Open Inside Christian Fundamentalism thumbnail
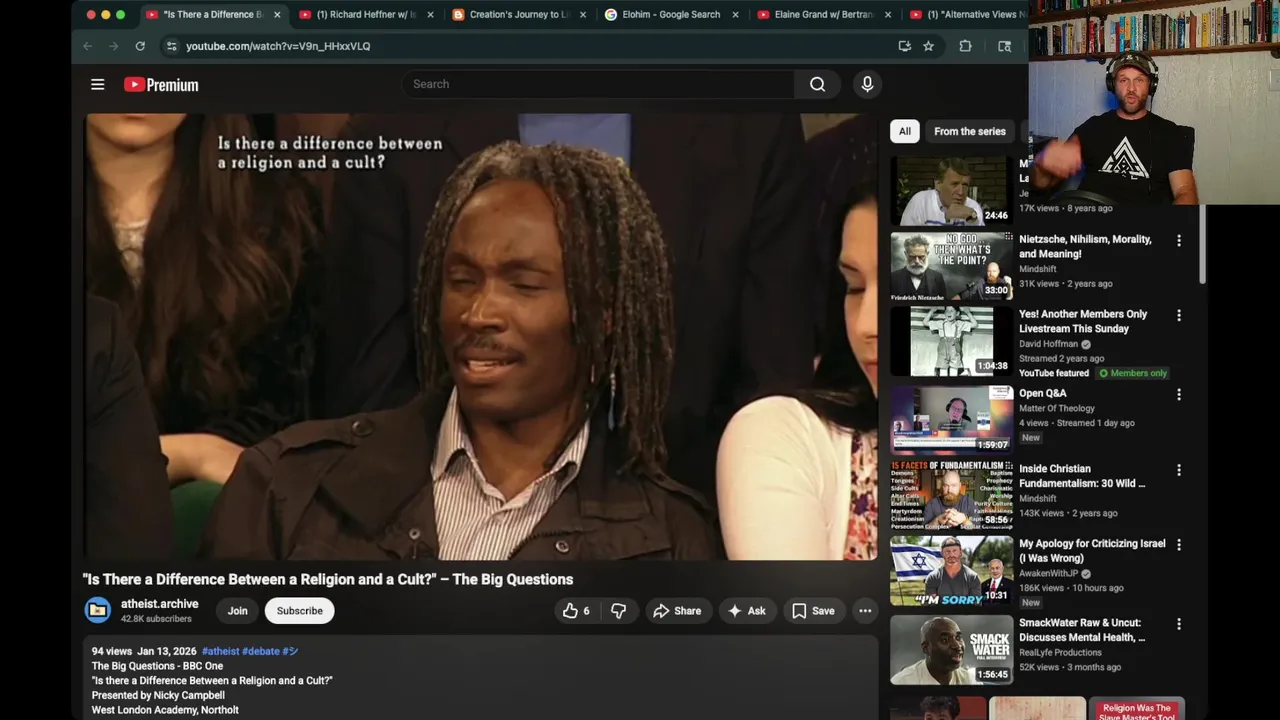The width and height of the screenshot is (1280, 720). (x=951, y=495)
